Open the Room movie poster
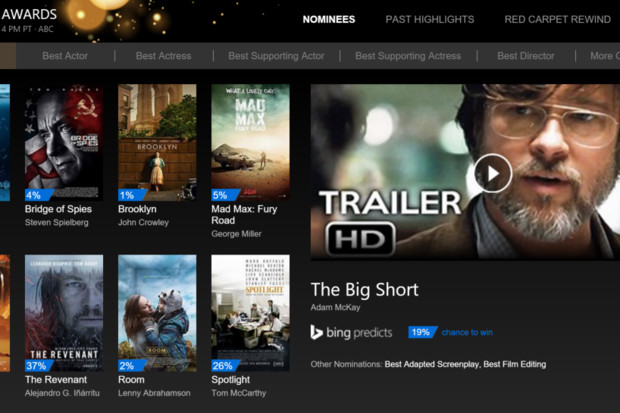 coord(157,312)
